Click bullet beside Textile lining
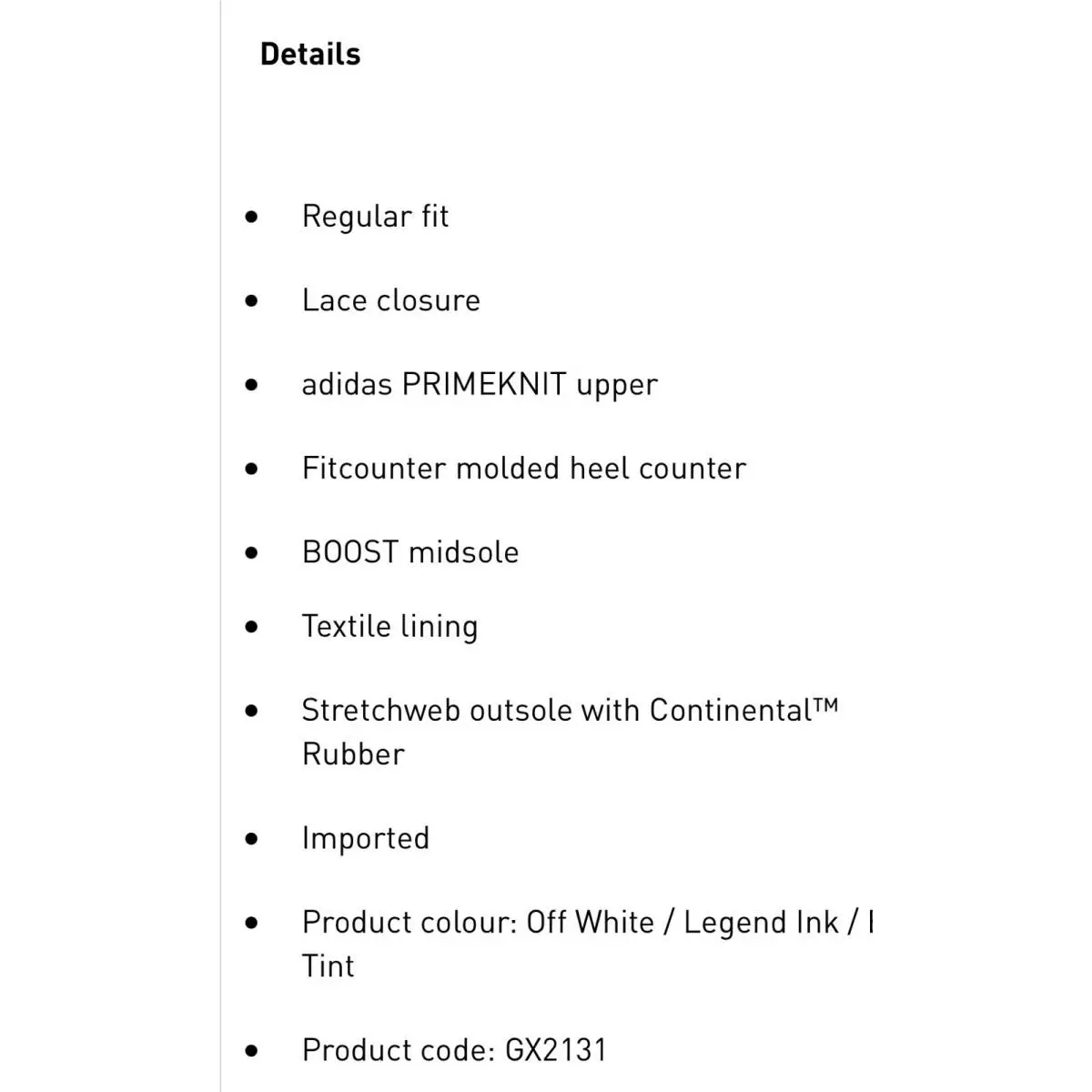This screenshot has height=1092, width=1092. pos(252,627)
